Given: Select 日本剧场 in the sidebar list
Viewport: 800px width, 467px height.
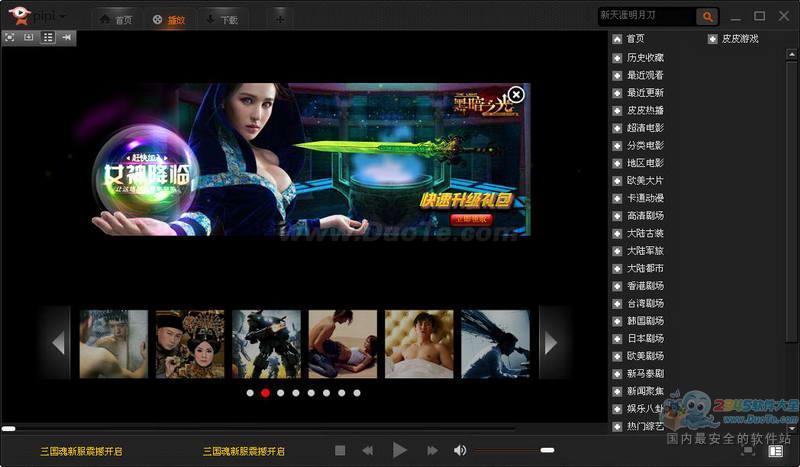Looking at the screenshot, I should pos(645,338).
